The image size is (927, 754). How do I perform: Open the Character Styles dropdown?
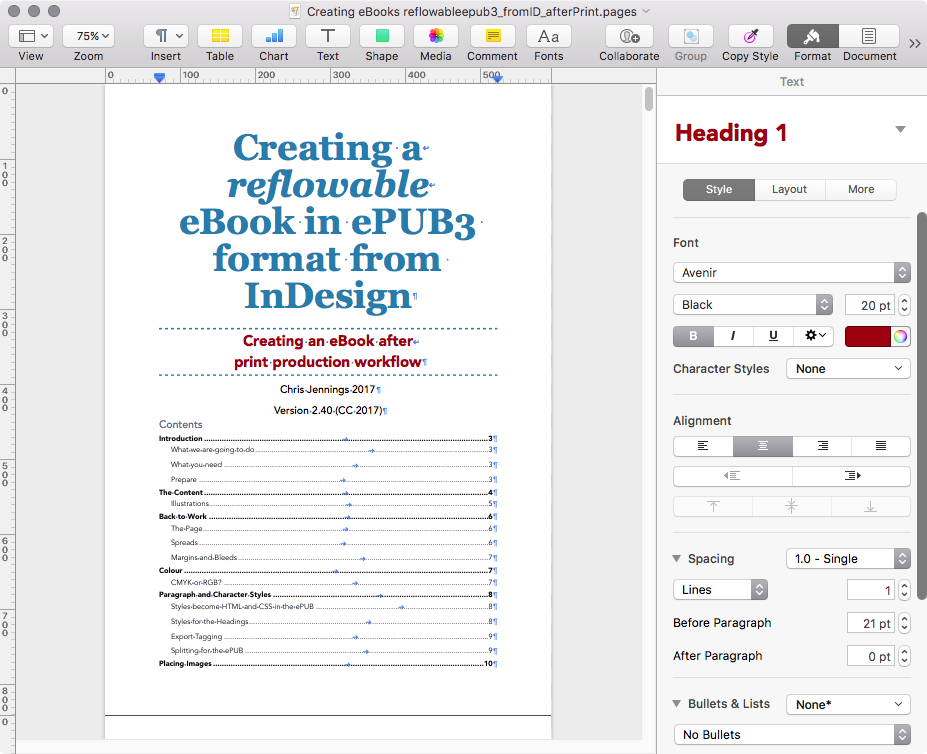point(848,368)
